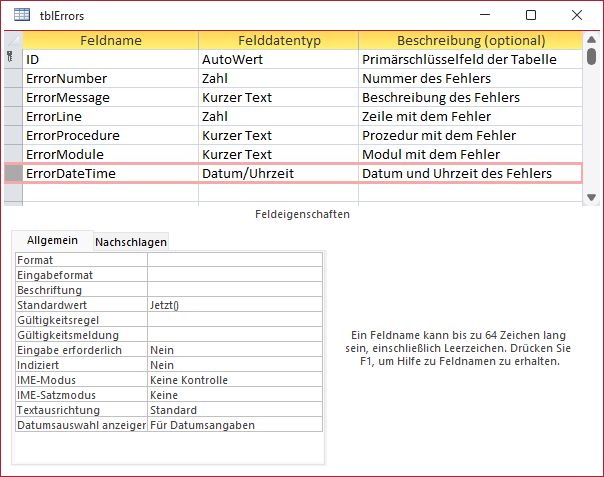This screenshot has height=477, width=604.
Task: Select the row selector of ErrorMessage
Action: [13, 97]
